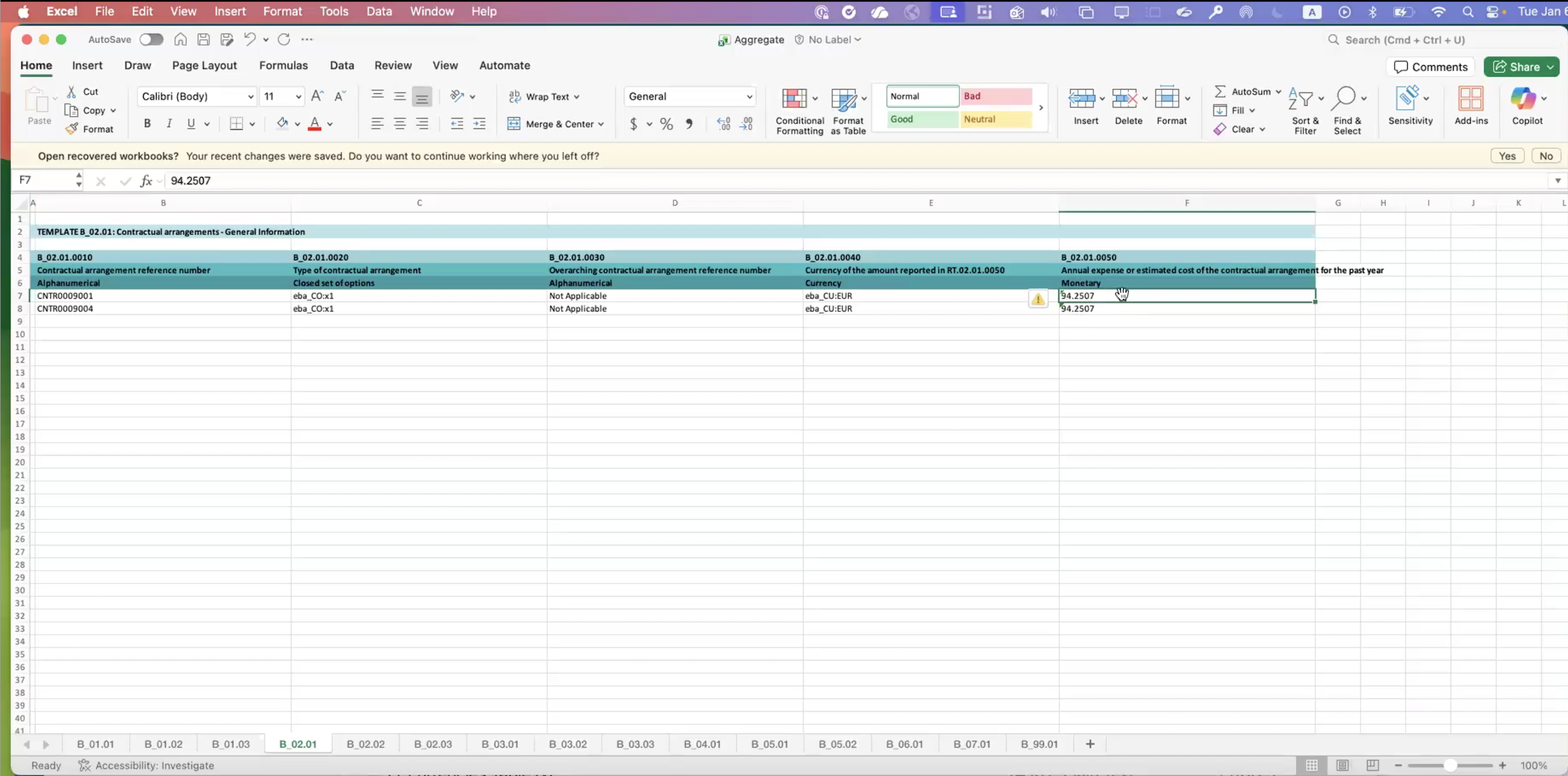The width and height of the screenshot is (1568, 776).
Task: Open the Format cells dropdown arrow
Action: click(x=1187, y=98)
